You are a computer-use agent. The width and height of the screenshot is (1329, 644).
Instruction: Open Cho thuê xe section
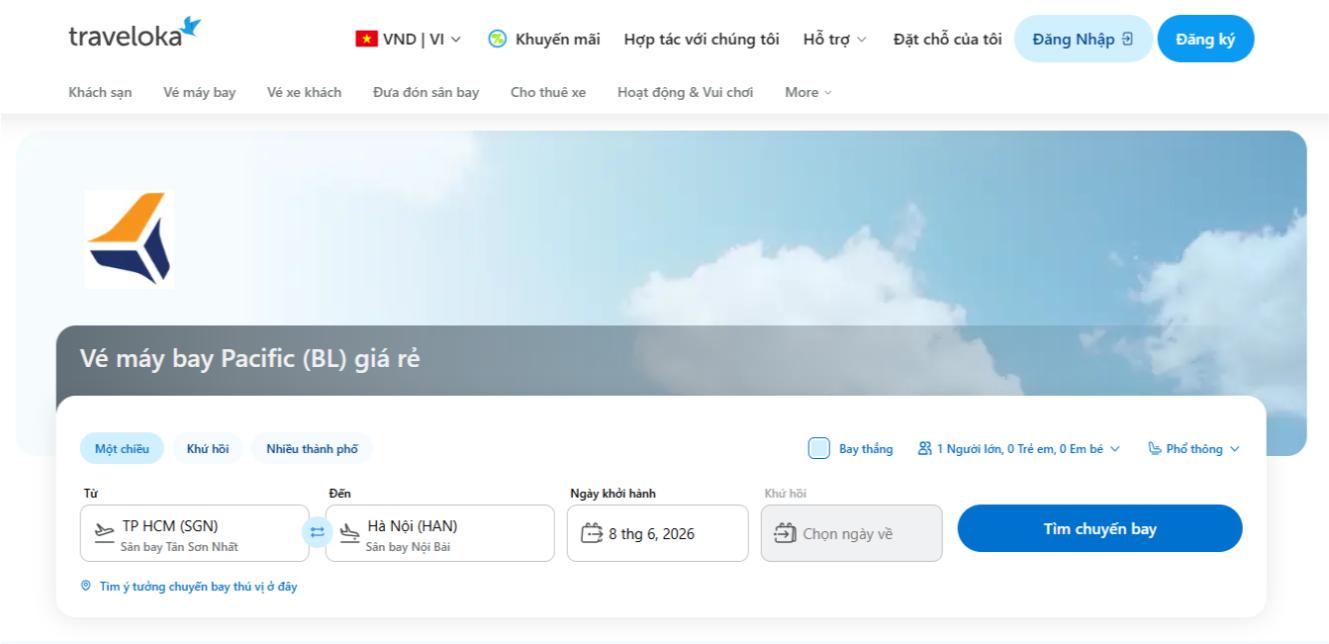point(548,93)
